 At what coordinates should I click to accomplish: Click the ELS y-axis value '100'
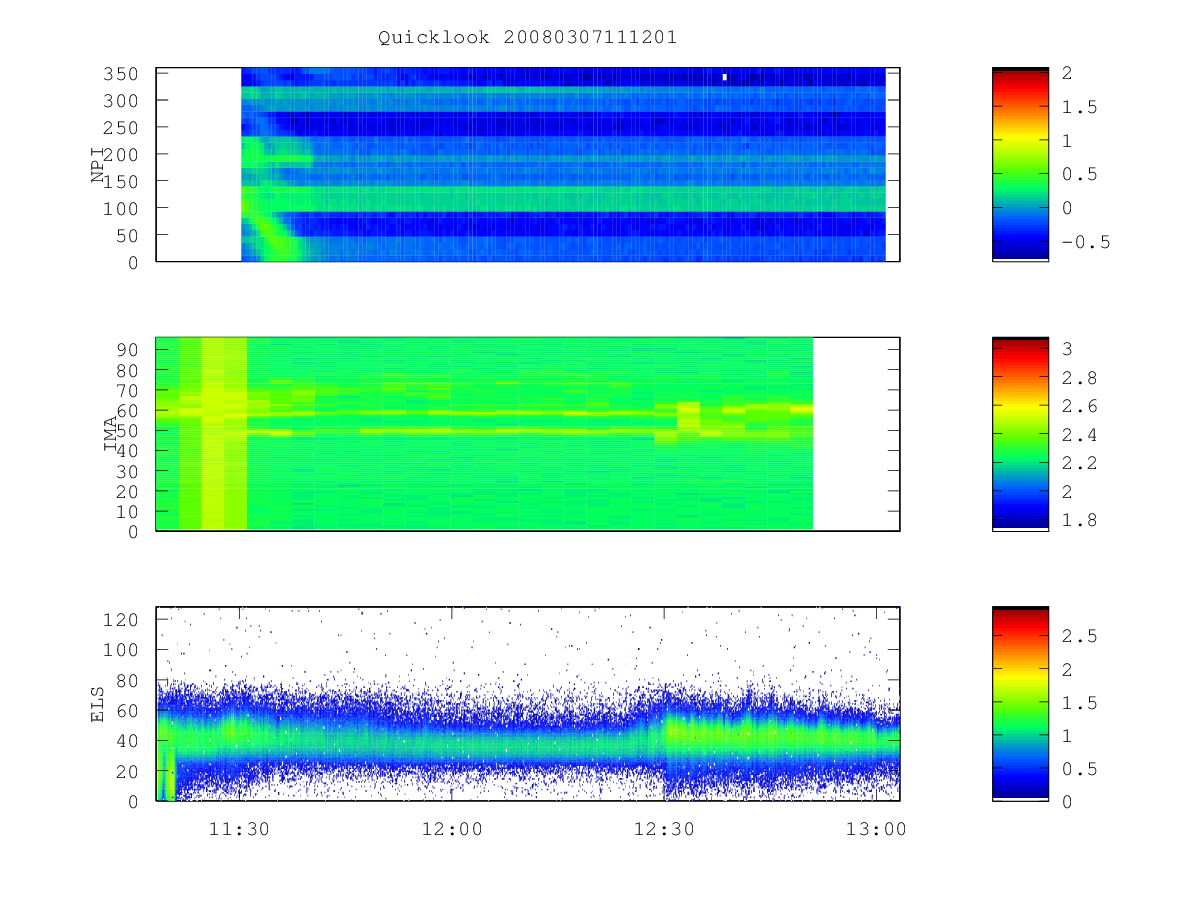121,650
